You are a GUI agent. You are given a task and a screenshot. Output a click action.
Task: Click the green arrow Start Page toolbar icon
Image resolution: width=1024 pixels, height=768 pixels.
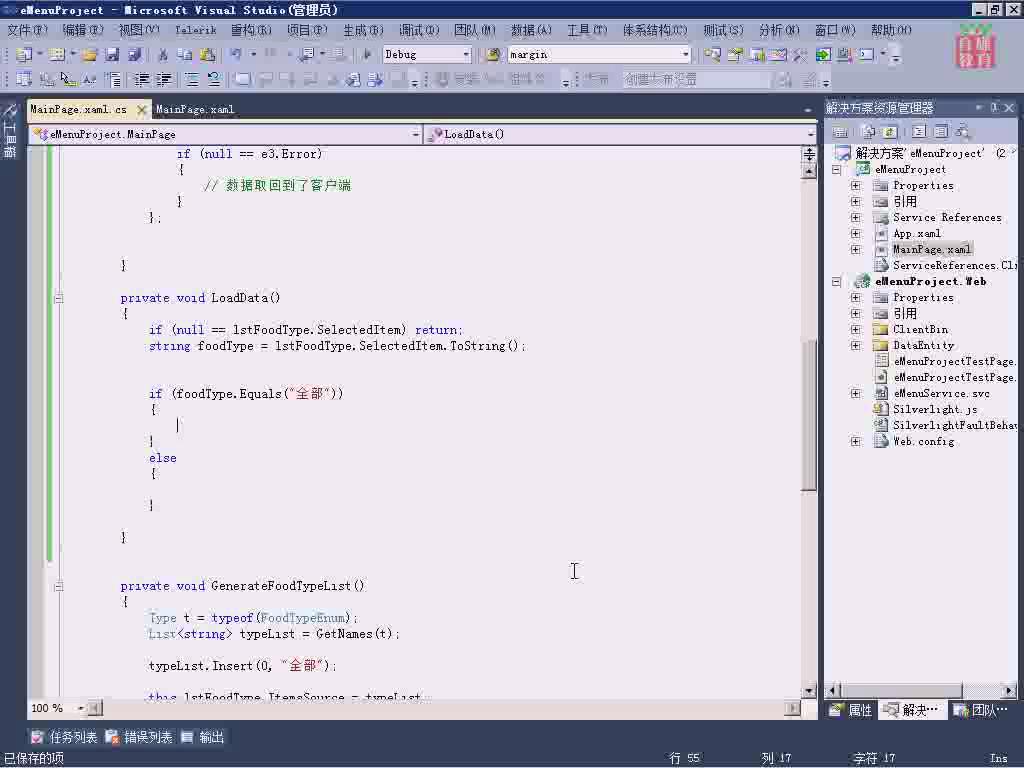[x=823, y=55]
